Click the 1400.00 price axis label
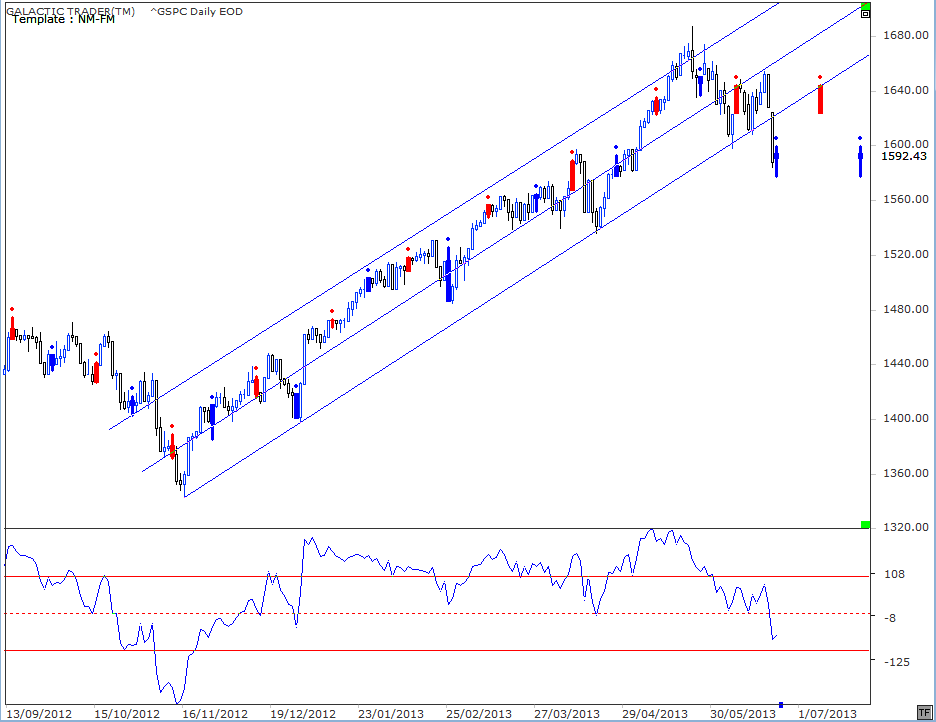This screenshot has width=936, height=722. [906, 418]
